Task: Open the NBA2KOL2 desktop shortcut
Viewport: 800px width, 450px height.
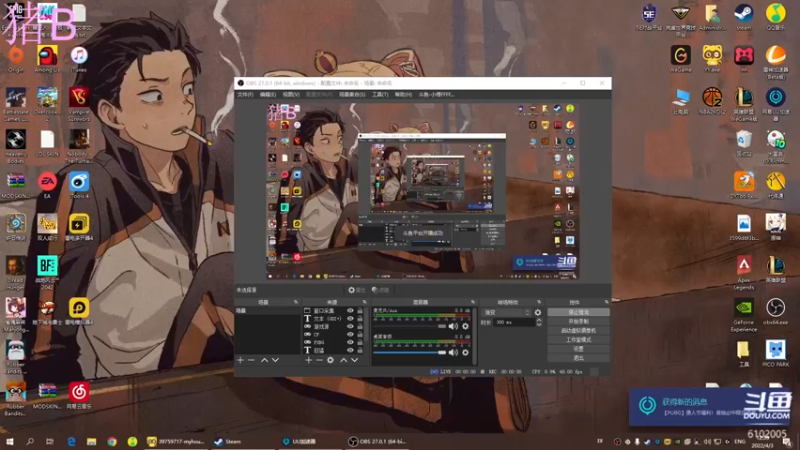Action: tap(712, 101)
